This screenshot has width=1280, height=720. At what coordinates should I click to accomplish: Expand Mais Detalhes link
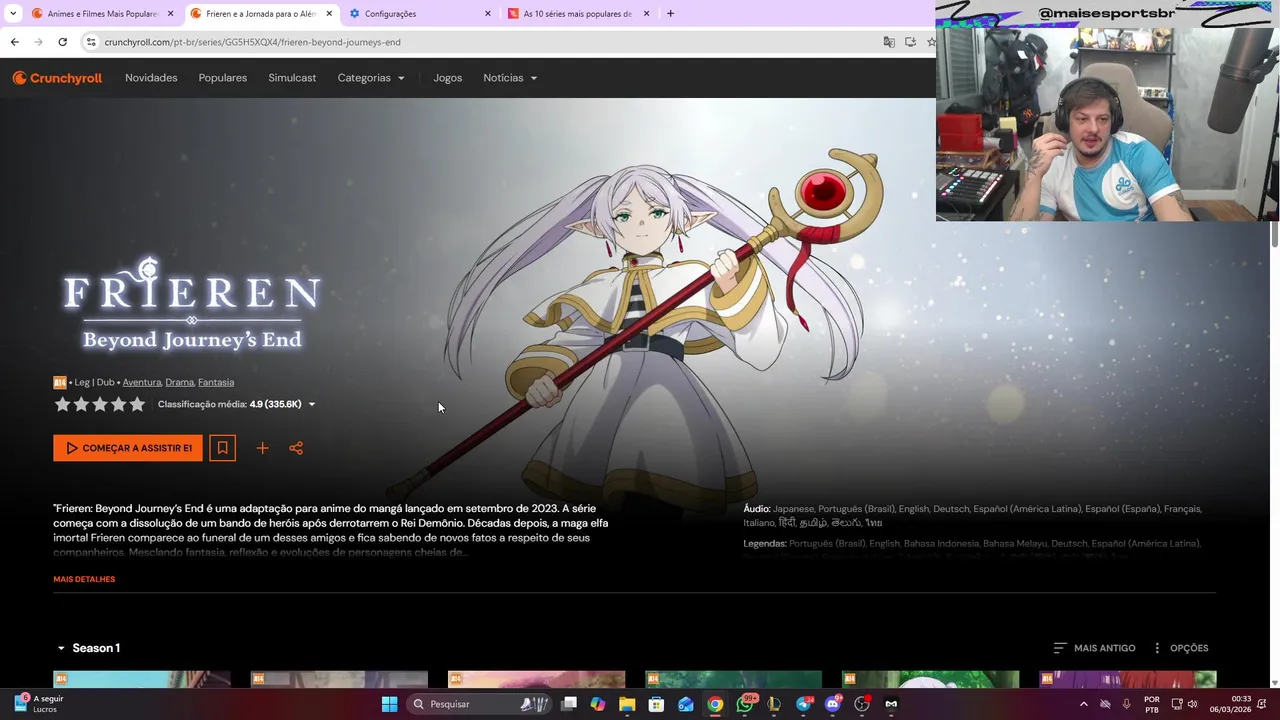[x=84, y=579]
